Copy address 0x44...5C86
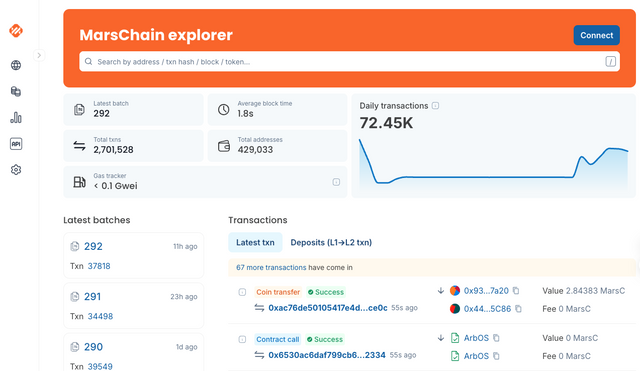Viewport: 640px width, 371px height. click(x=518, y=309)
